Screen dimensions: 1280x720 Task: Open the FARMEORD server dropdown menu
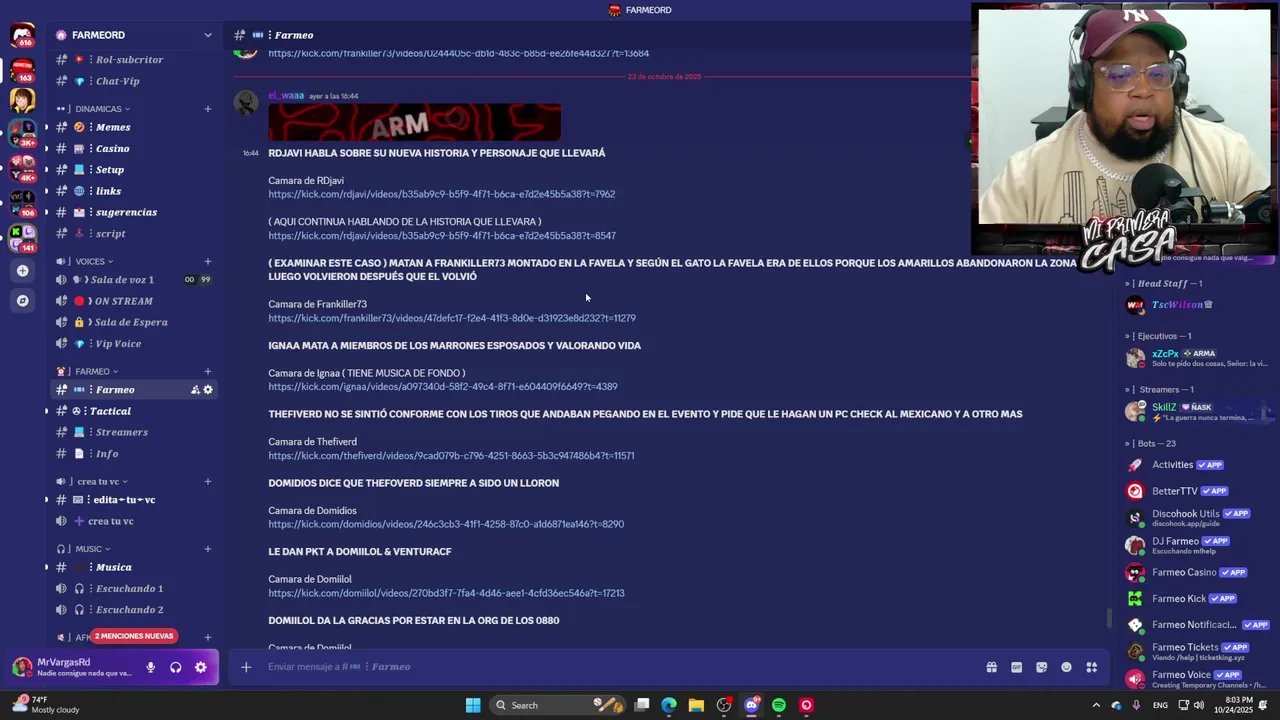tap(208, 35)
